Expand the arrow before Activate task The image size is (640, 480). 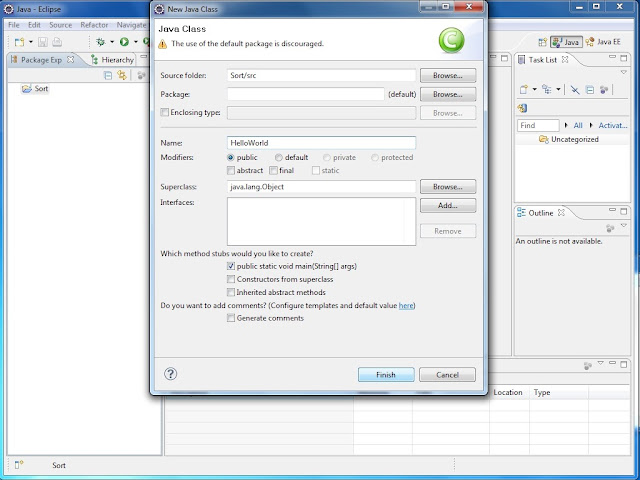(591, 125)
